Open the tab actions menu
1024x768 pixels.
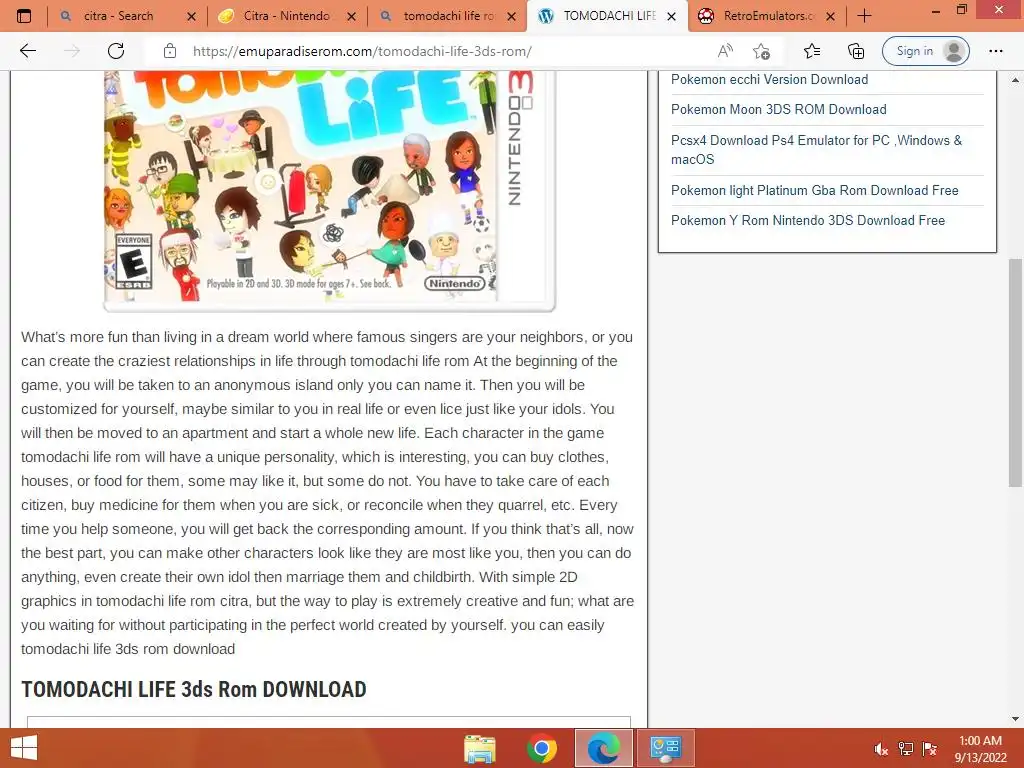(24, 16)
